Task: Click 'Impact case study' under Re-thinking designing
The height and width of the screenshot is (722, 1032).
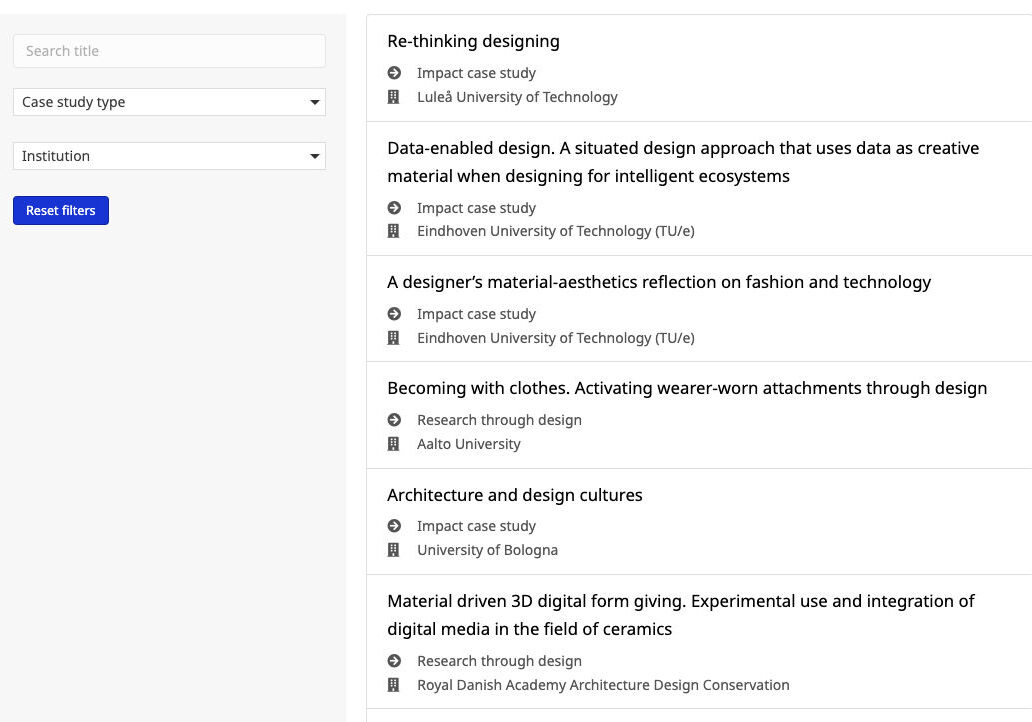Action: point(477,72)
